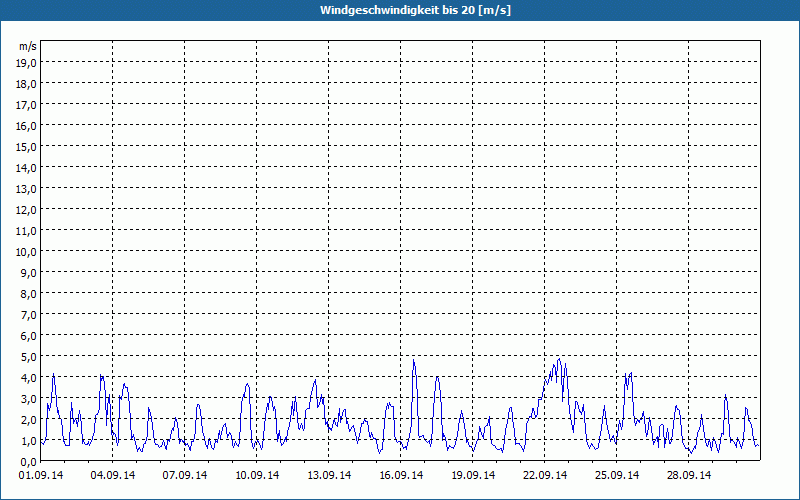Image resolution: width=800 pixels, height=500 pixels.
Task: Click the y-axis label 0,0
Action: coord(29,462)
